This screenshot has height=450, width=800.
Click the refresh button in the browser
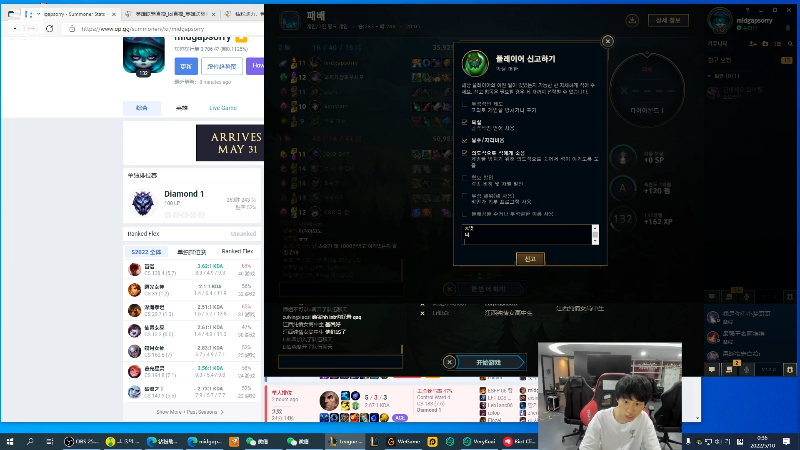click(x=49, y=29)
